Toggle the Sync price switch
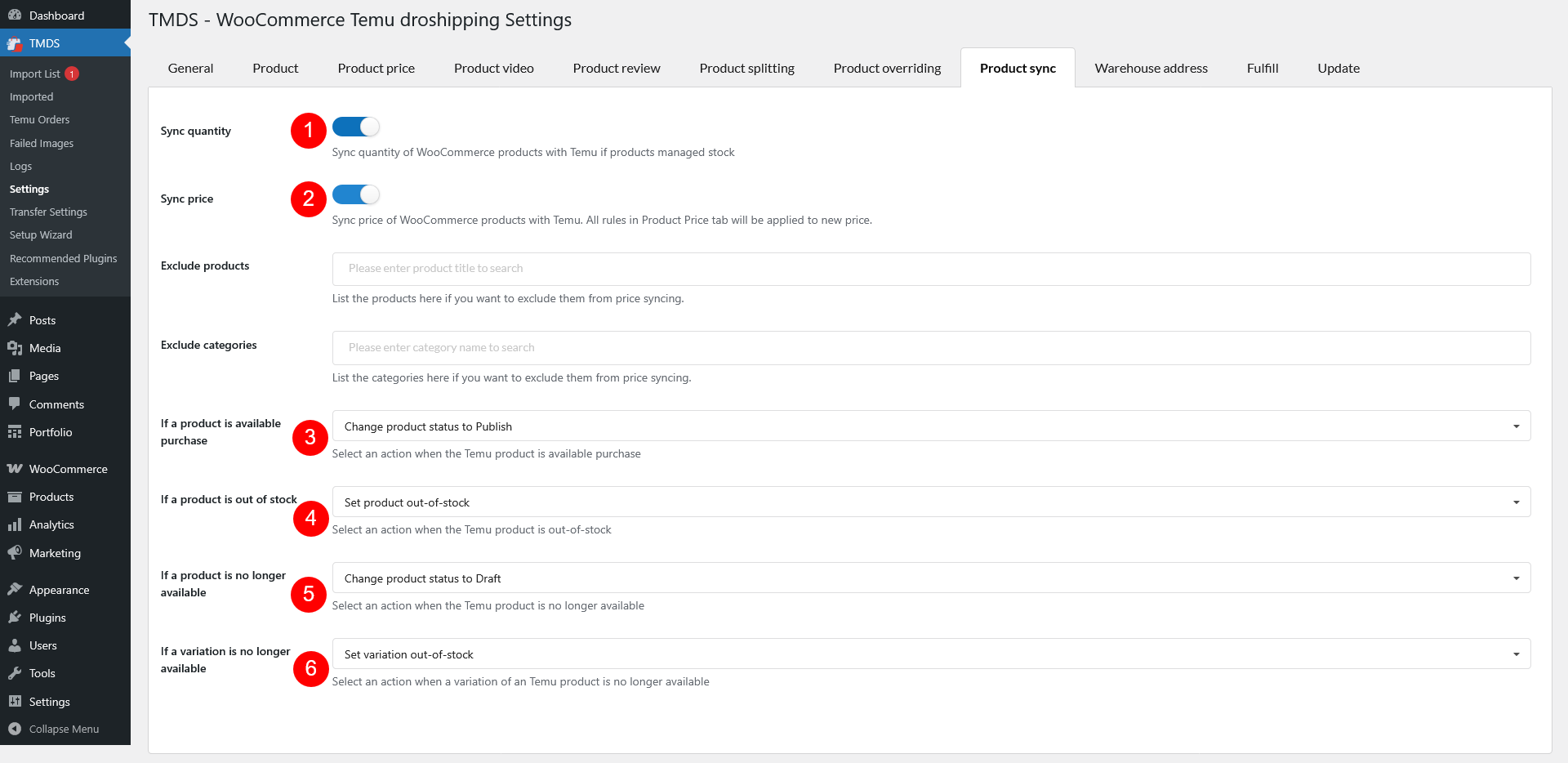 pyautogui.click(x=356, y=194)
